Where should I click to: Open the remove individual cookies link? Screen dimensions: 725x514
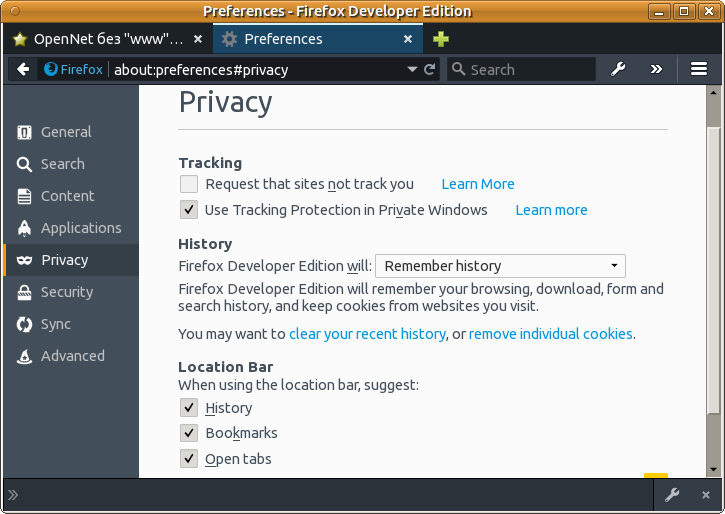(550, 334)
